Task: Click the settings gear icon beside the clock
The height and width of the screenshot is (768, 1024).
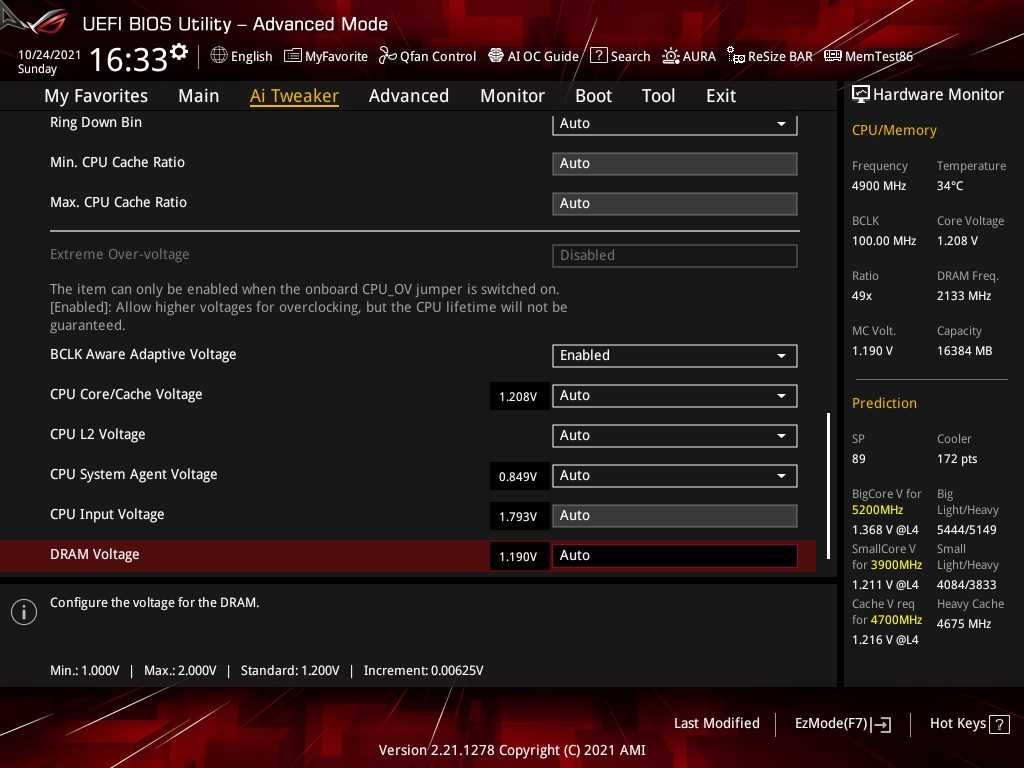Action: (179, 52)
